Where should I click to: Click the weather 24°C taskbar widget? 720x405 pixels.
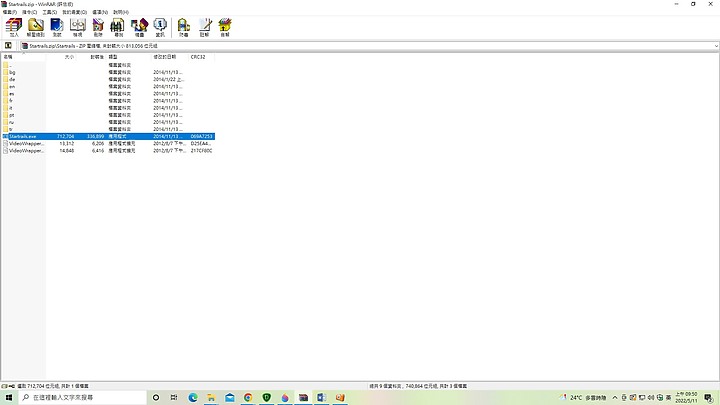[583, 397]
